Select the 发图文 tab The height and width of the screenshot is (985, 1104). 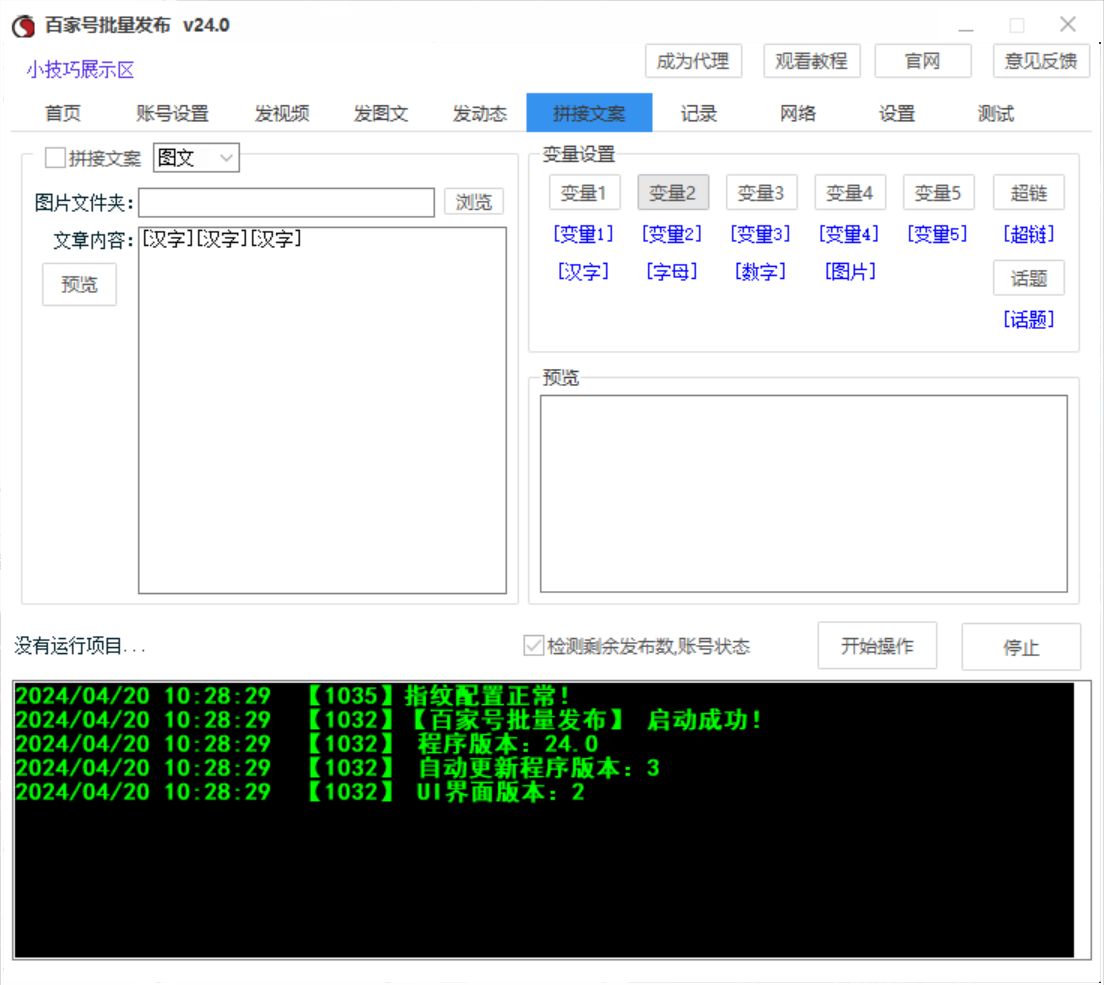(381, 113)
